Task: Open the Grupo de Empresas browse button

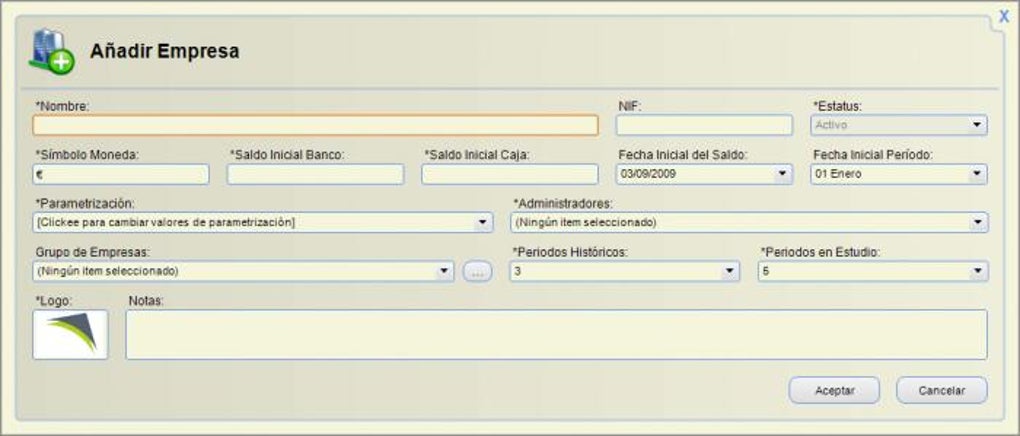Action: [x=477, y=272]
